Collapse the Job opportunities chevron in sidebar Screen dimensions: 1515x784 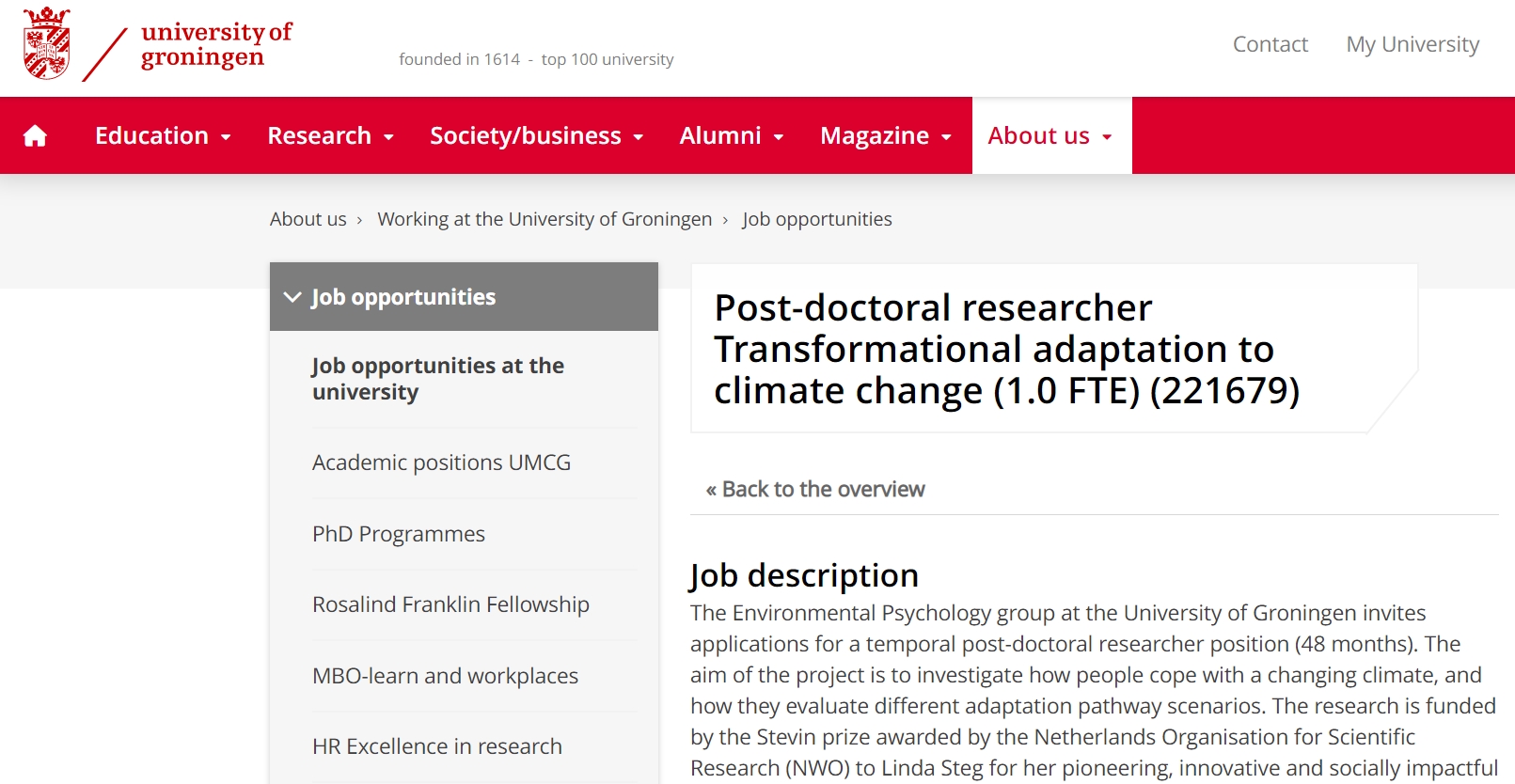tap(292, 297)
